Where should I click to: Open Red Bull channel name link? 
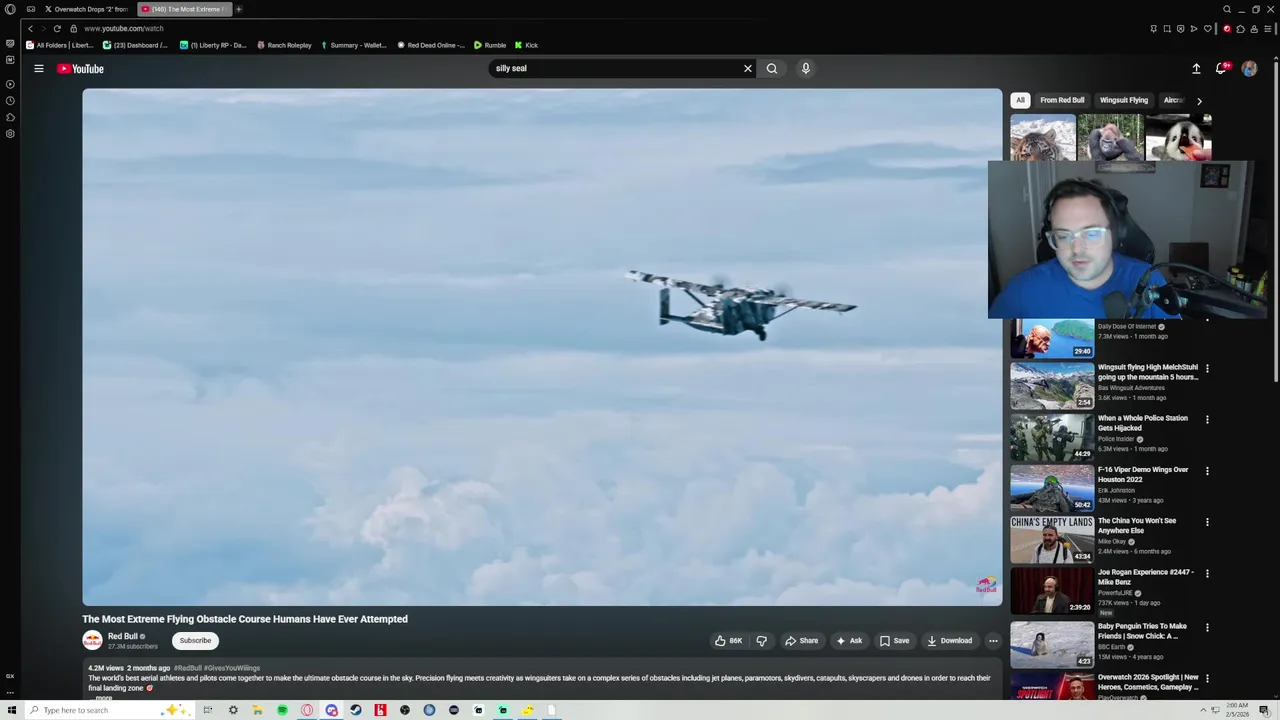(123, 636)
